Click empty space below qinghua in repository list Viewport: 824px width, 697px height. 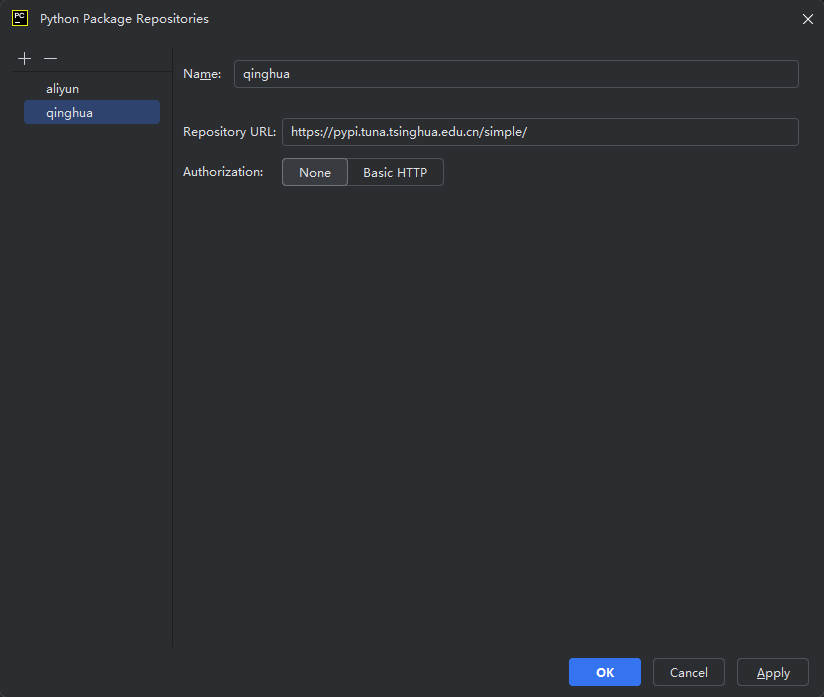point(90,350)
